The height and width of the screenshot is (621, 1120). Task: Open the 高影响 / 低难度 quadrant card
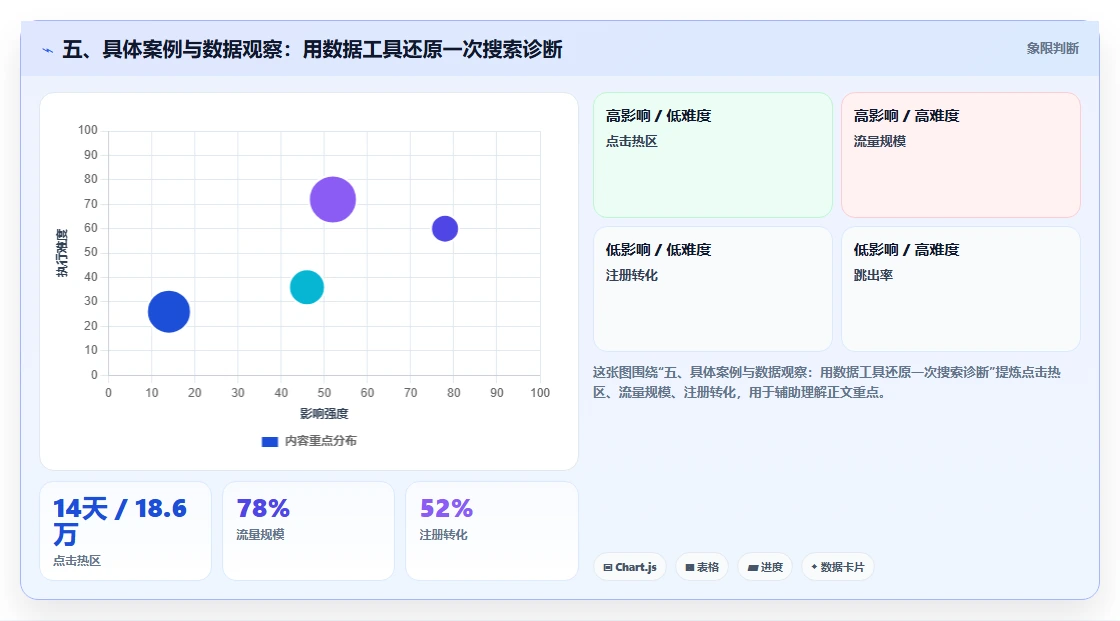713,155
